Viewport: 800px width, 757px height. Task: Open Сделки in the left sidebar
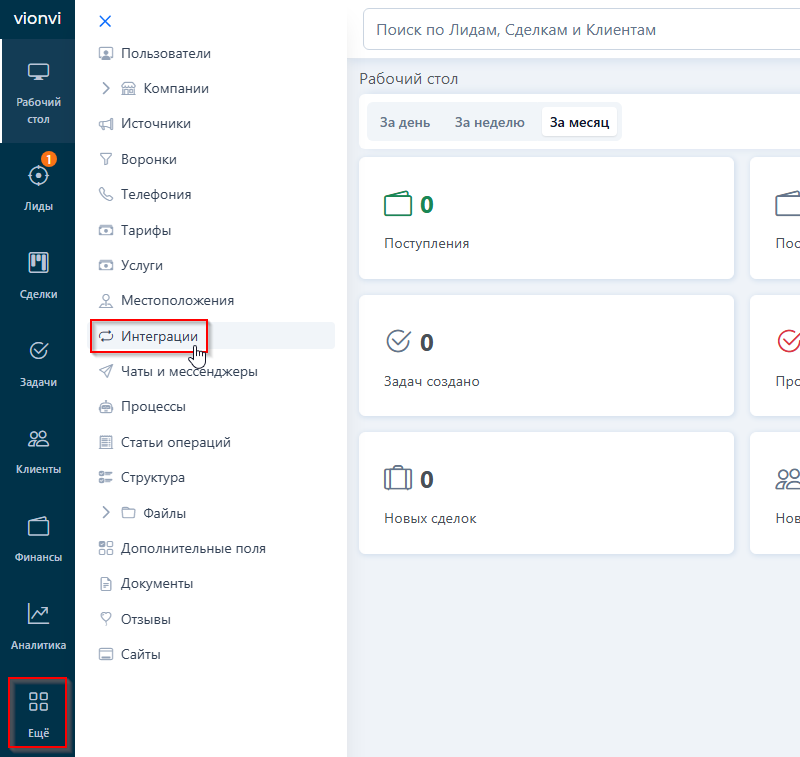pyautogui.click(x=38, y=275)
